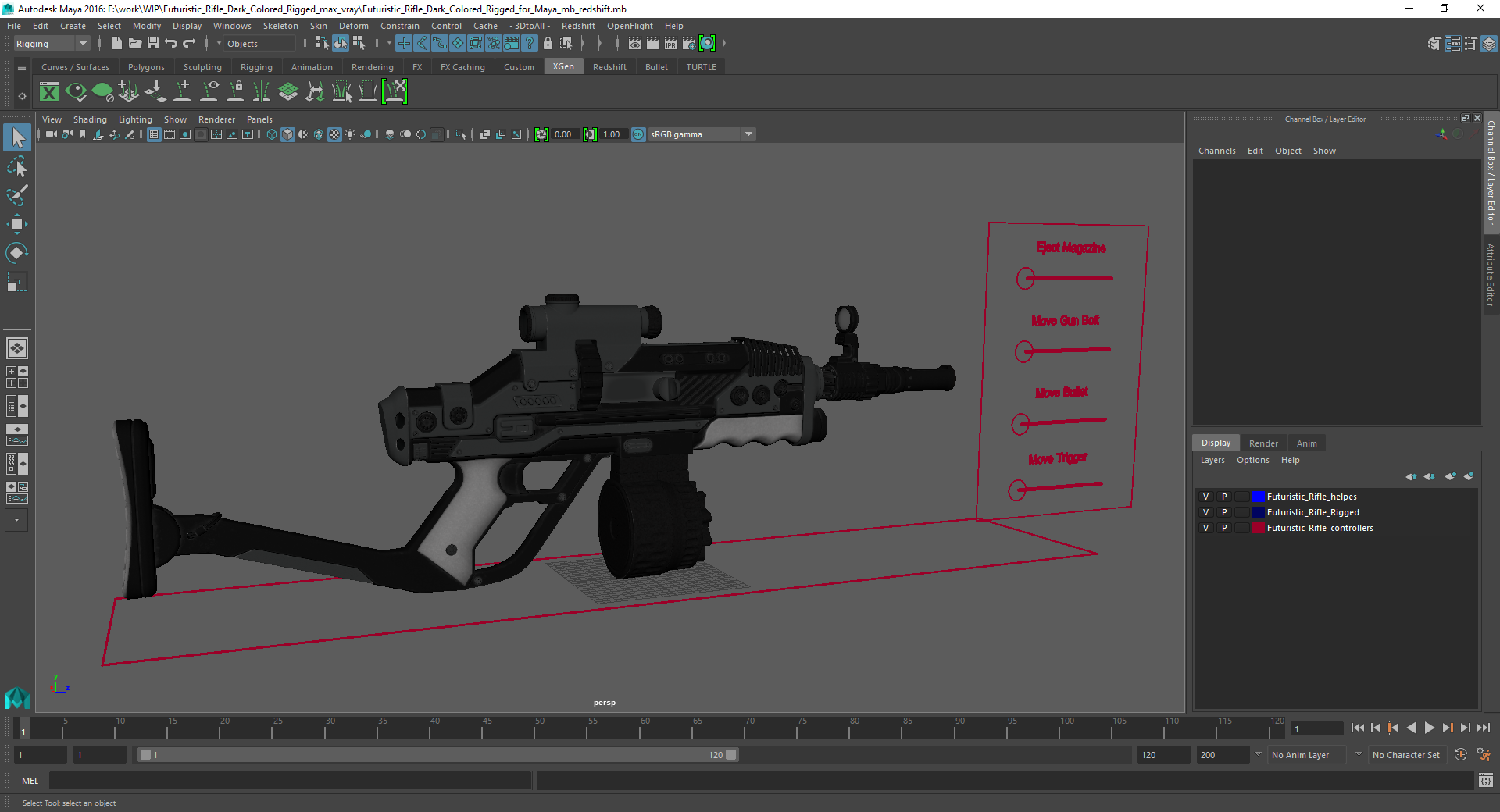Open Render Settings clapperboard with gear
The height and width of the screenshot is (812, 1500).
click(689, 44)
